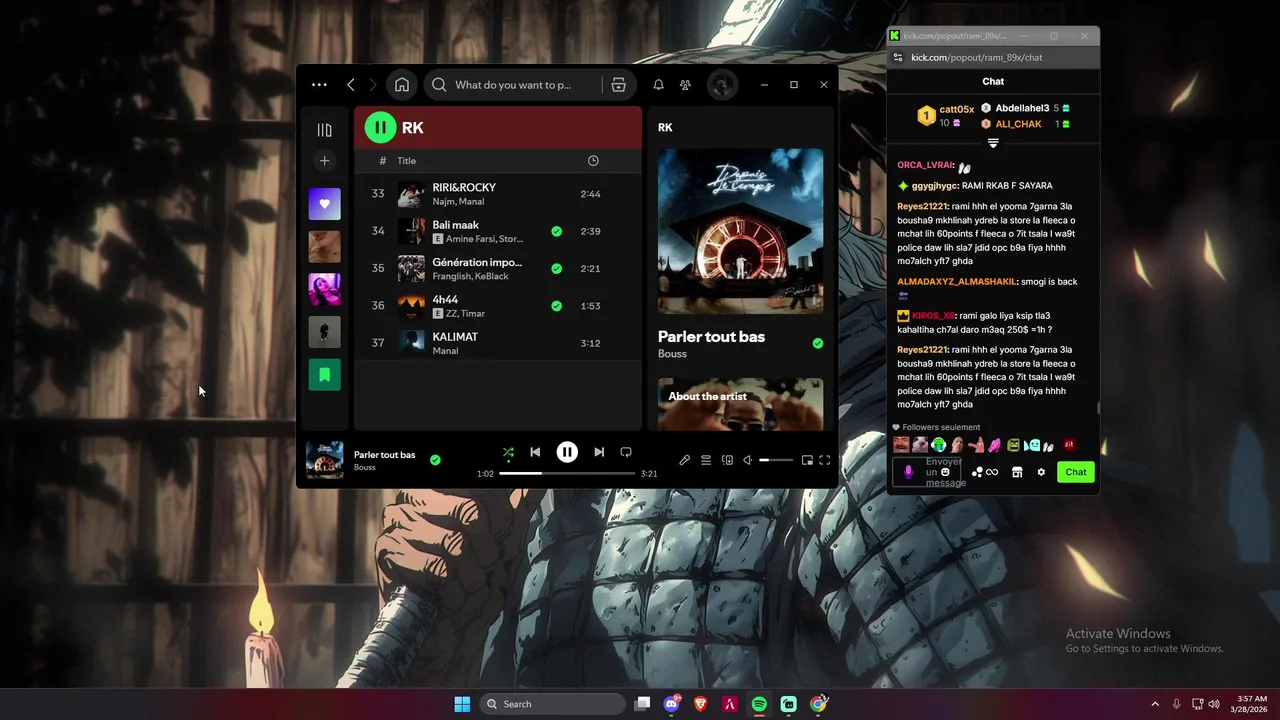Open the green bookmark Your Episodes item
The height and width of the screenshot is (720, 1280).
[324, 375]
